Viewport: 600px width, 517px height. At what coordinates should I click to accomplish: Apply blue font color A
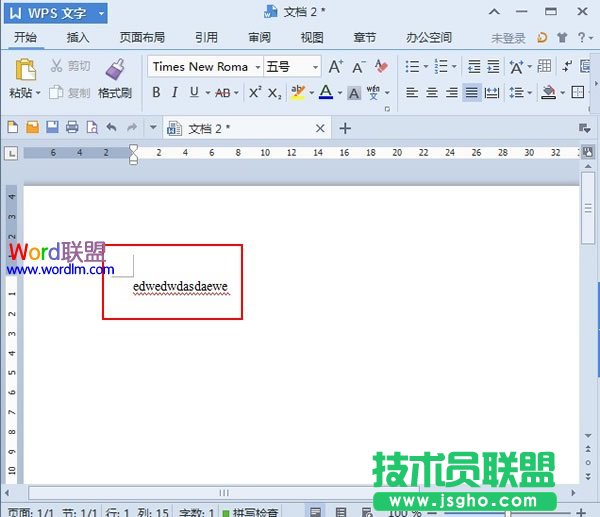(326, 92)
